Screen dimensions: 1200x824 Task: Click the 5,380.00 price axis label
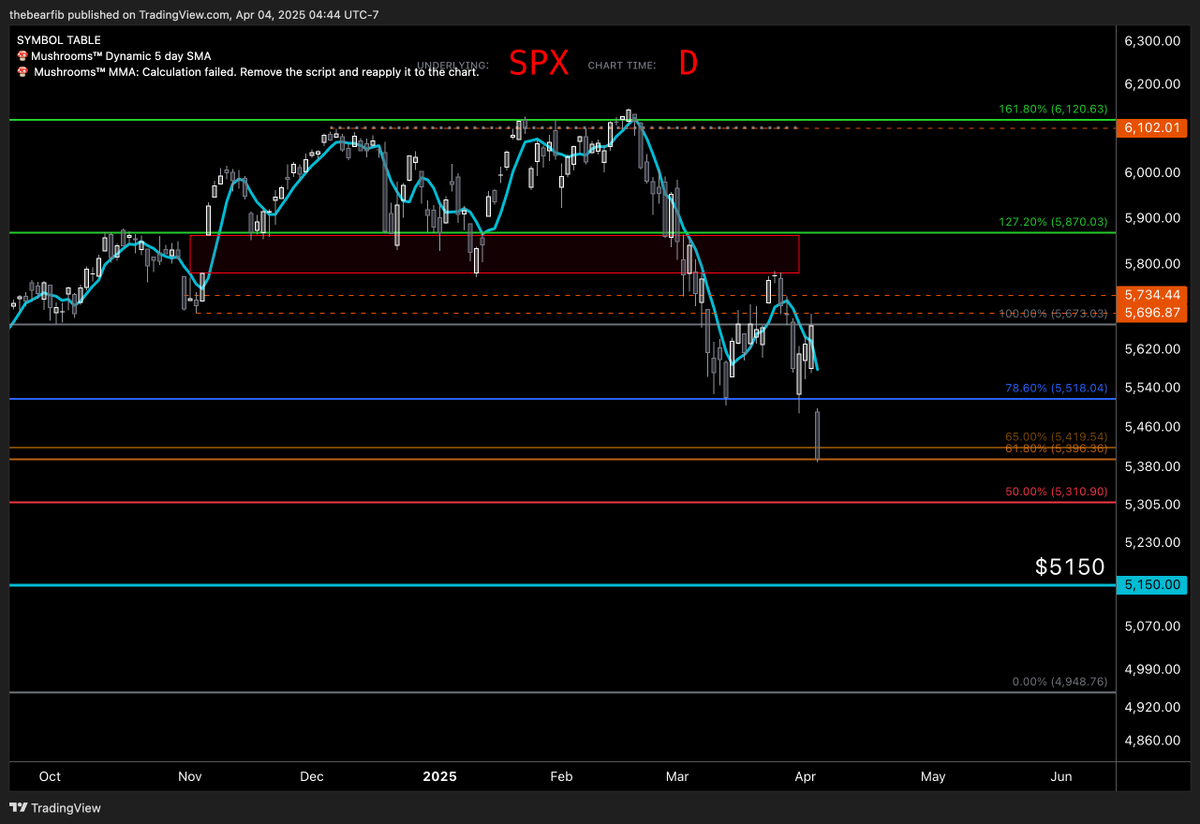(1153, 466)
